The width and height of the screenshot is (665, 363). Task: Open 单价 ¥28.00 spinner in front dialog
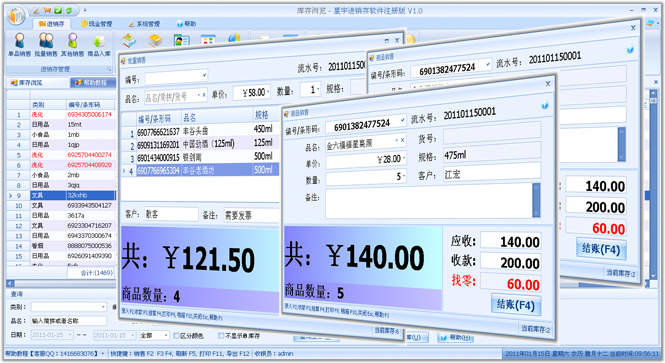[x=404, y=158]
